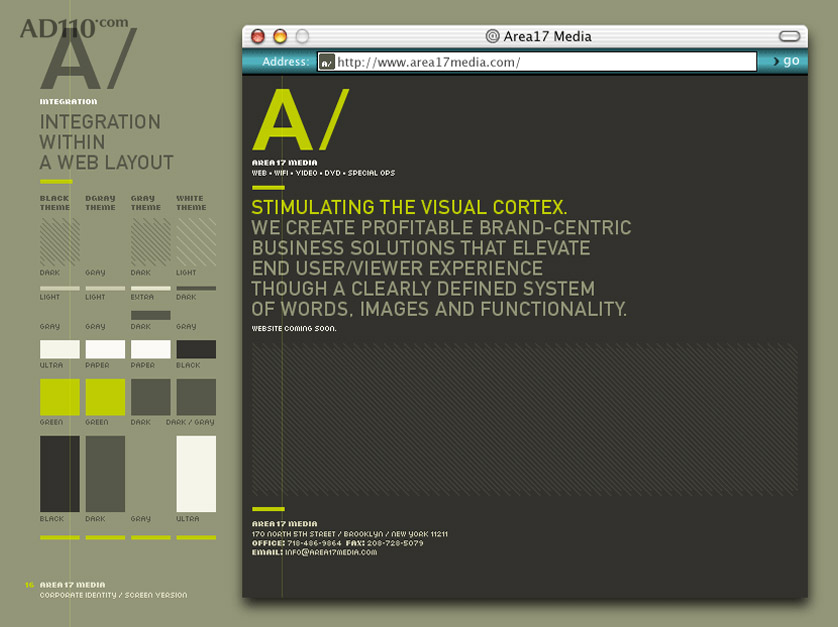Choose the tall Ultra white swatch in White Theme
838x627 pixels.
point(196,473)
